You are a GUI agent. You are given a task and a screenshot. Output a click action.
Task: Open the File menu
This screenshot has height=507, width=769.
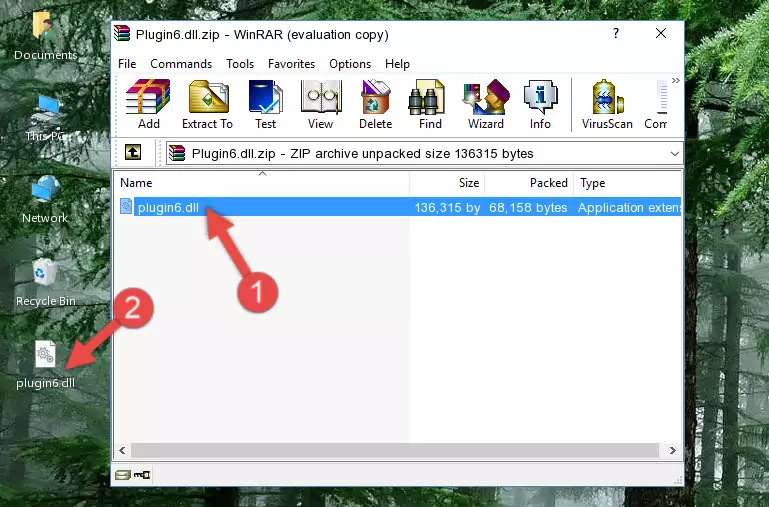coord(127,64)
